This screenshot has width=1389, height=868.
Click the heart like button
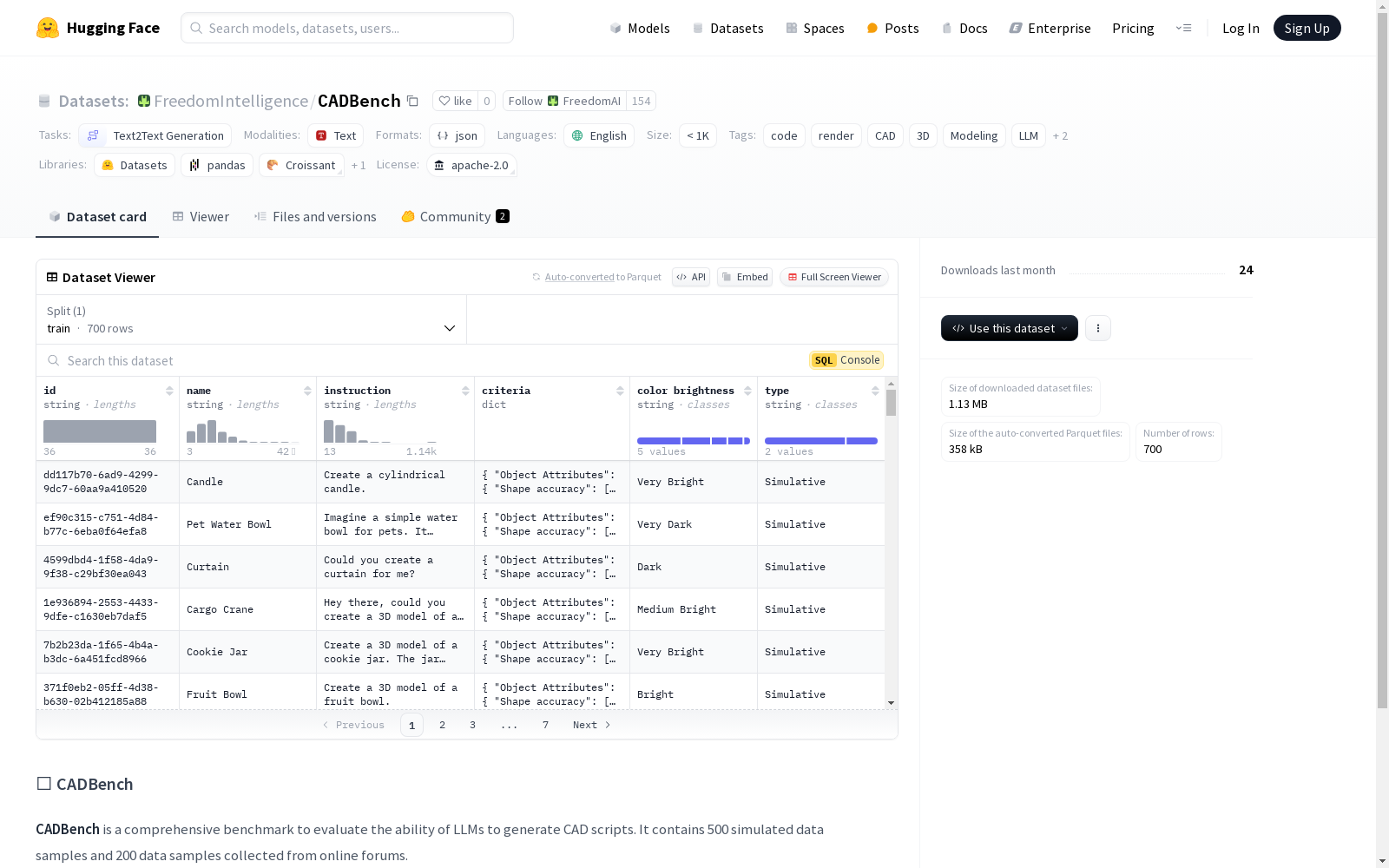pos(455,101)
